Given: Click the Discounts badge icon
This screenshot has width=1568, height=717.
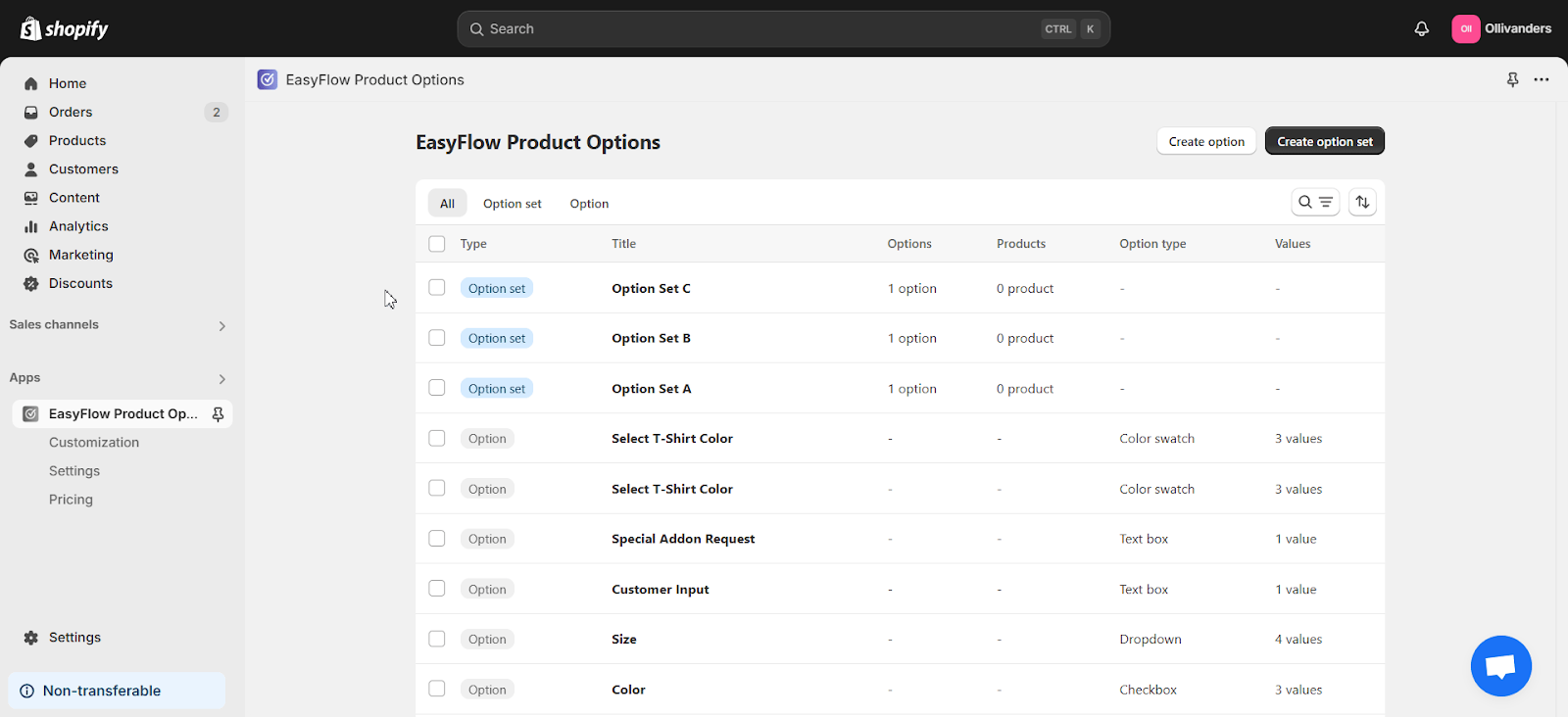Looking at the screenshot, I should (x=31, y=283).
